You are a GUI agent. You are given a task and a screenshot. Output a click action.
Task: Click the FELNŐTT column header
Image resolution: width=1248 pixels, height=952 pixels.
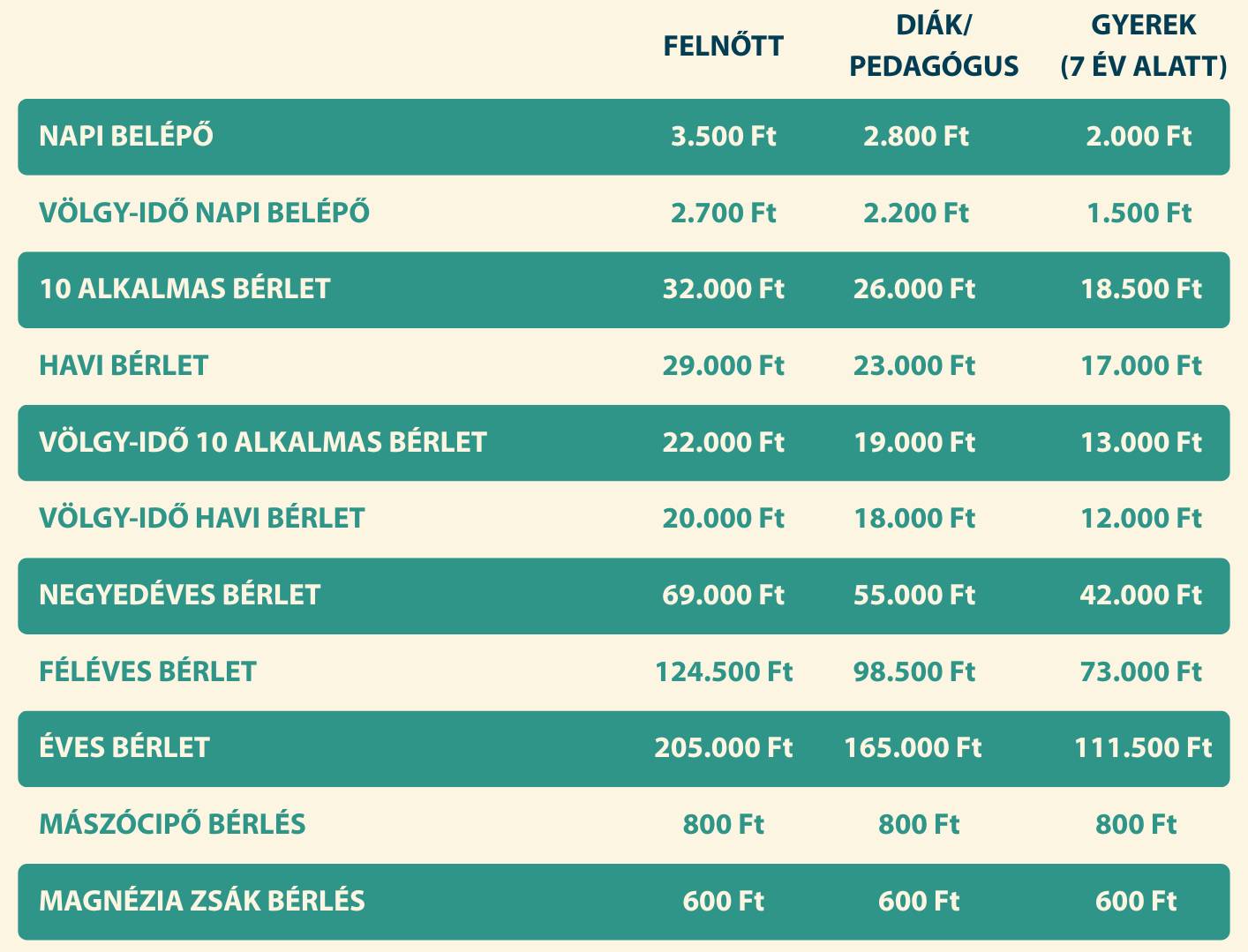coord(723,46)
